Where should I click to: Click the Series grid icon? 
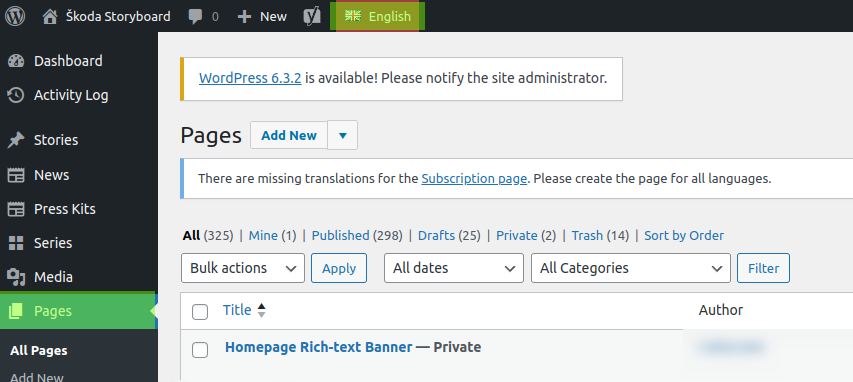[16, 243]
